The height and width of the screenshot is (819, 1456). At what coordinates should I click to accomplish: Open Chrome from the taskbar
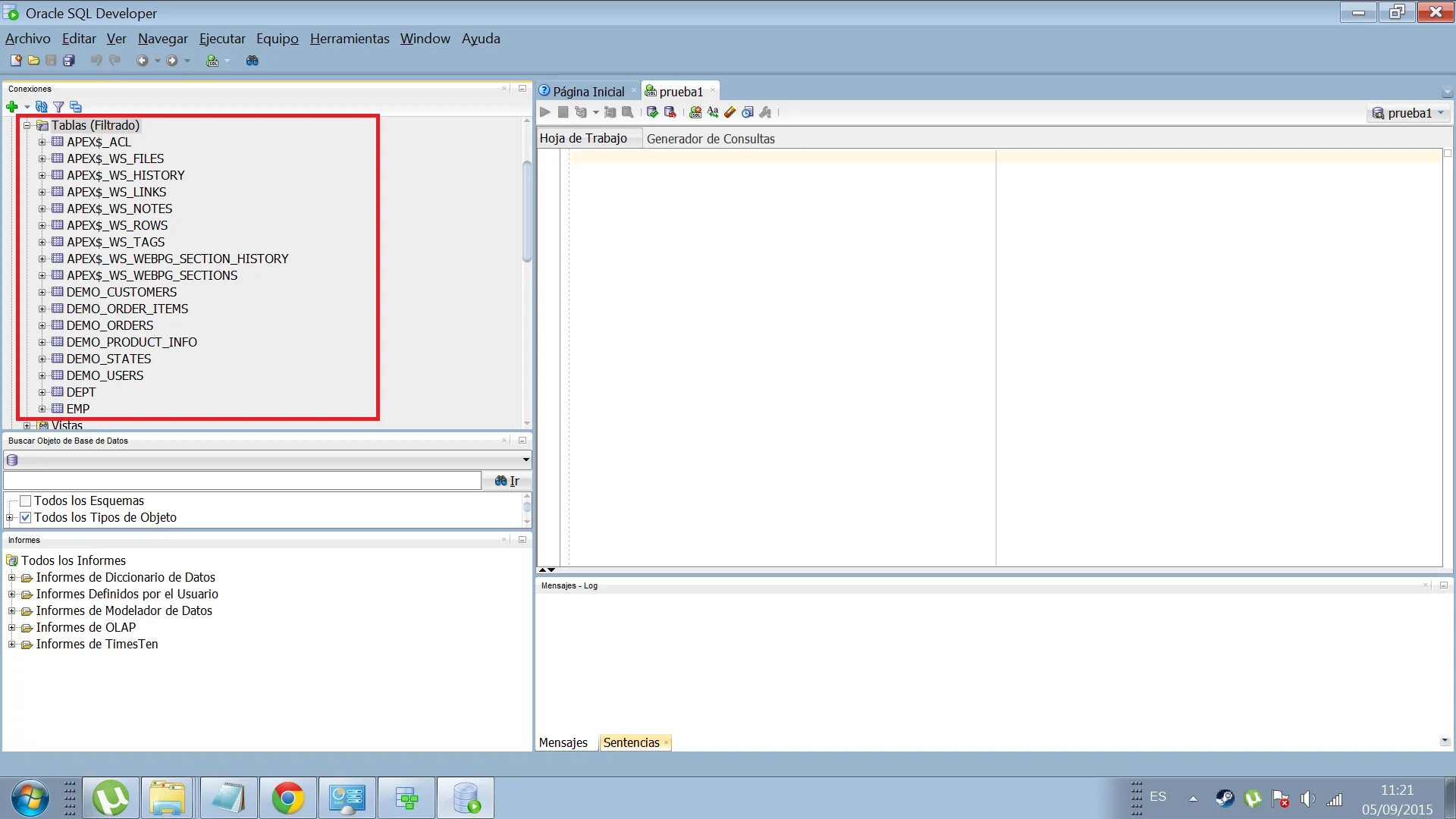(288, 798)
